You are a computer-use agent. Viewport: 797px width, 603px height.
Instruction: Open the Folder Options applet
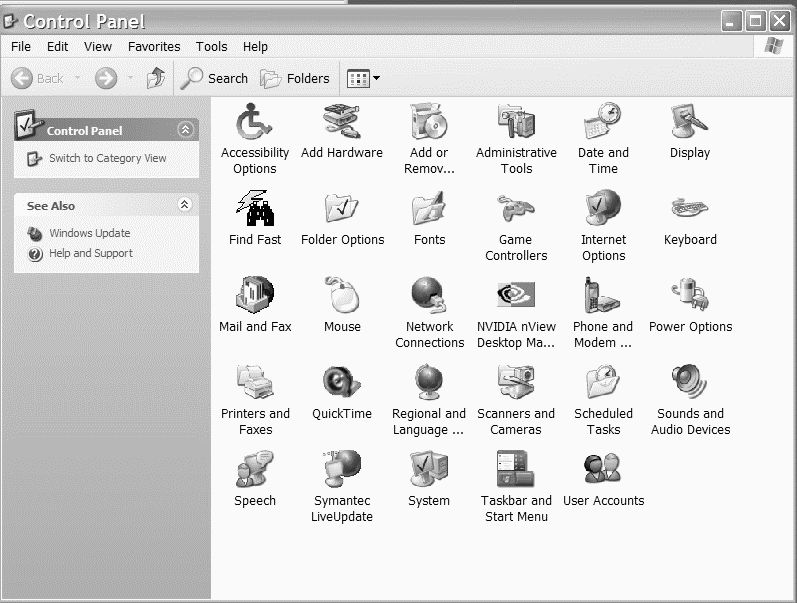tap(342, 211)
